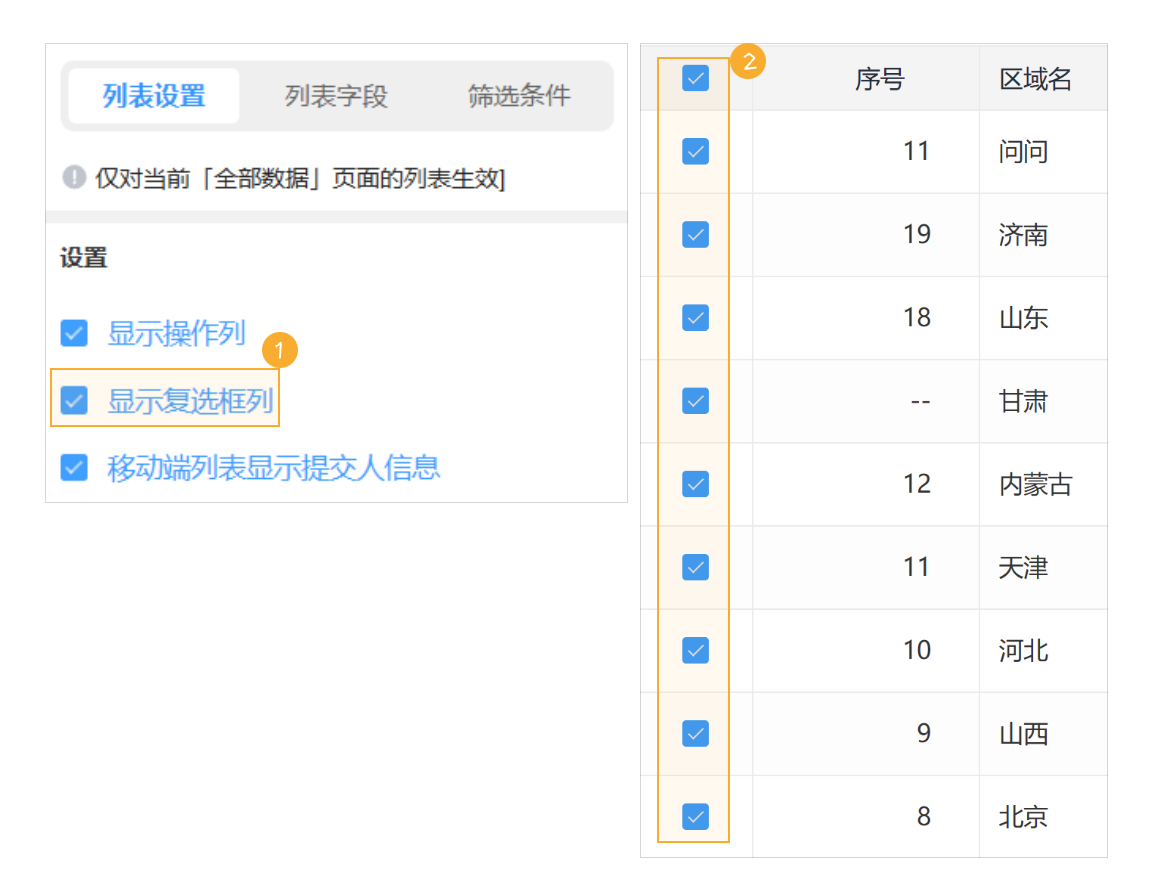The width and height of the screenshot is (1155, 883).
Task: Uncheck the row checkbox for 济南
Action: point(695,234)
